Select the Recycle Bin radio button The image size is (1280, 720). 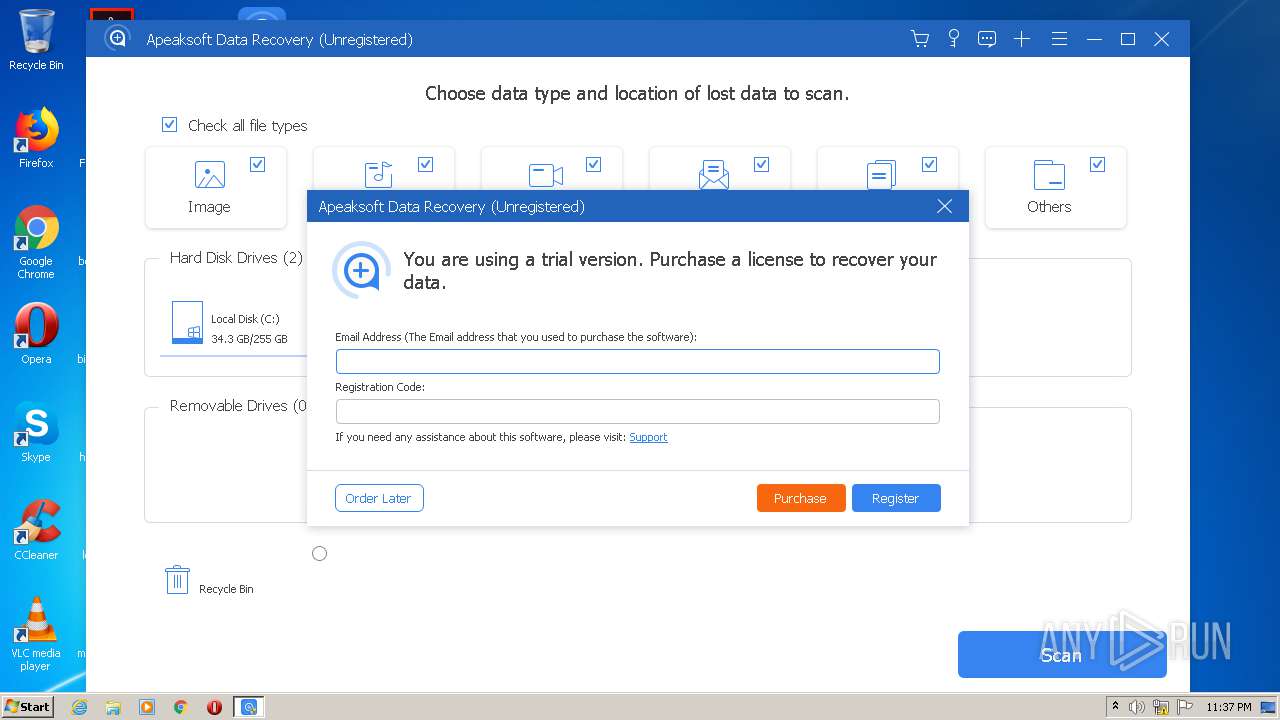319,553
